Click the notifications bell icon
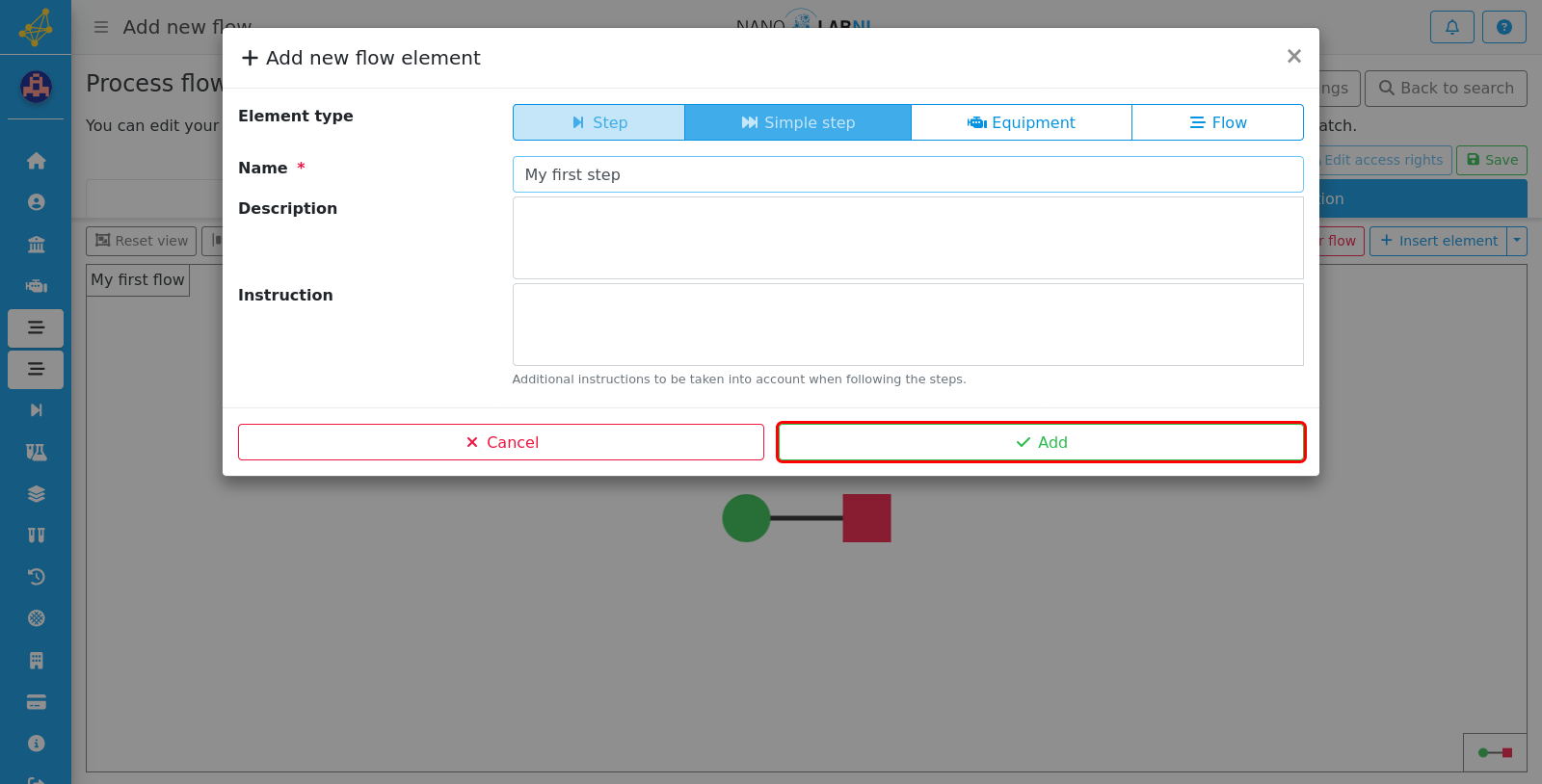 point(1451,27)
